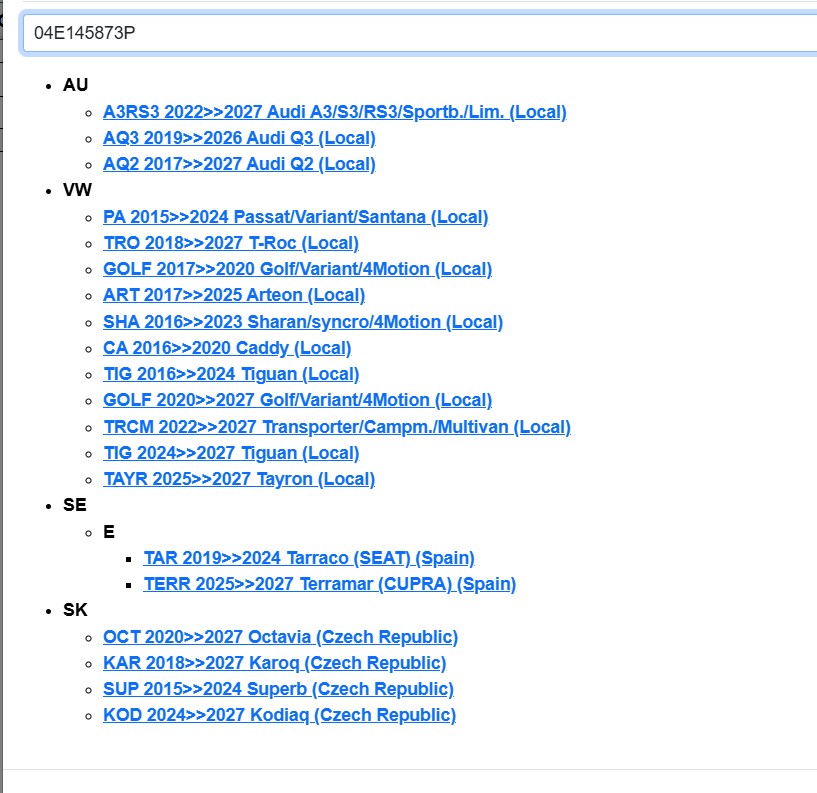The height and width of the screenshot is (793, 817).
Task: Open Golf/Variant/4Motion 2020>>2027 link
Action: pos(297,400)
